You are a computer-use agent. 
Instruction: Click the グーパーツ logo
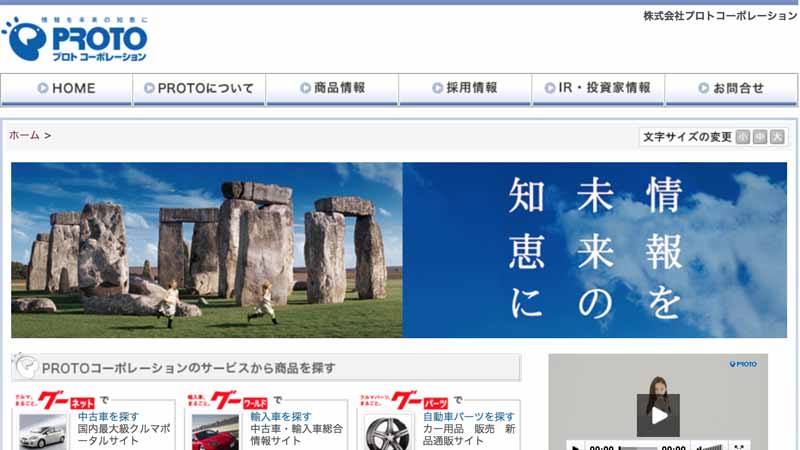pyautogui.click(x=404, y=401)
